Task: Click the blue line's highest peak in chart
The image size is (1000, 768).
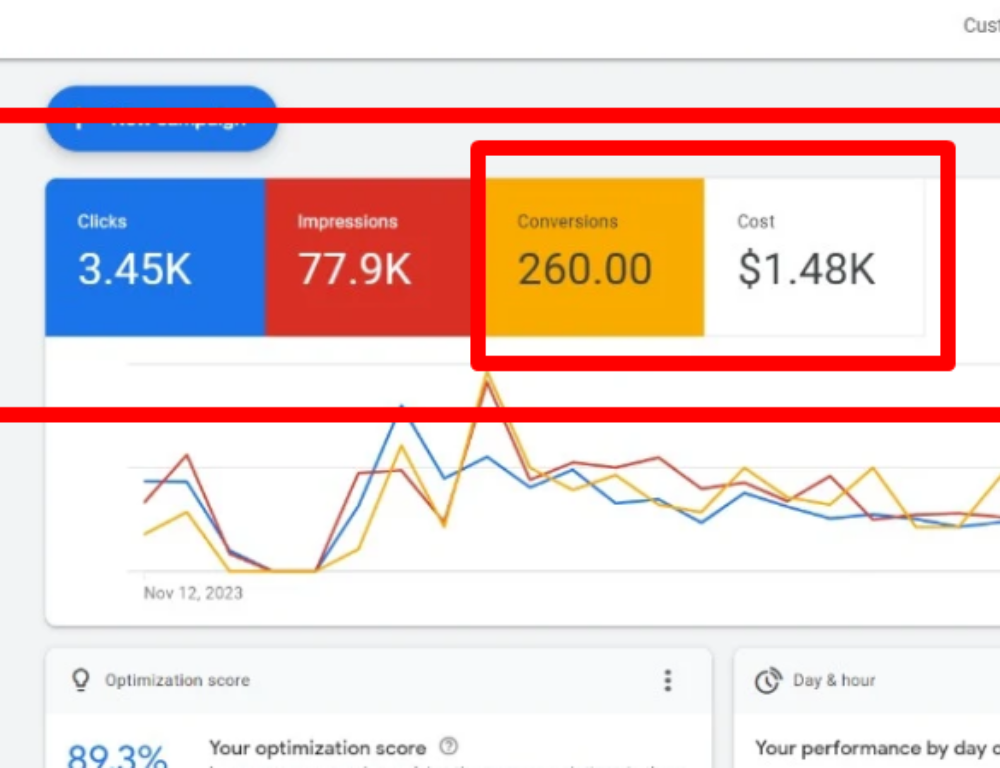Action: 401,407
